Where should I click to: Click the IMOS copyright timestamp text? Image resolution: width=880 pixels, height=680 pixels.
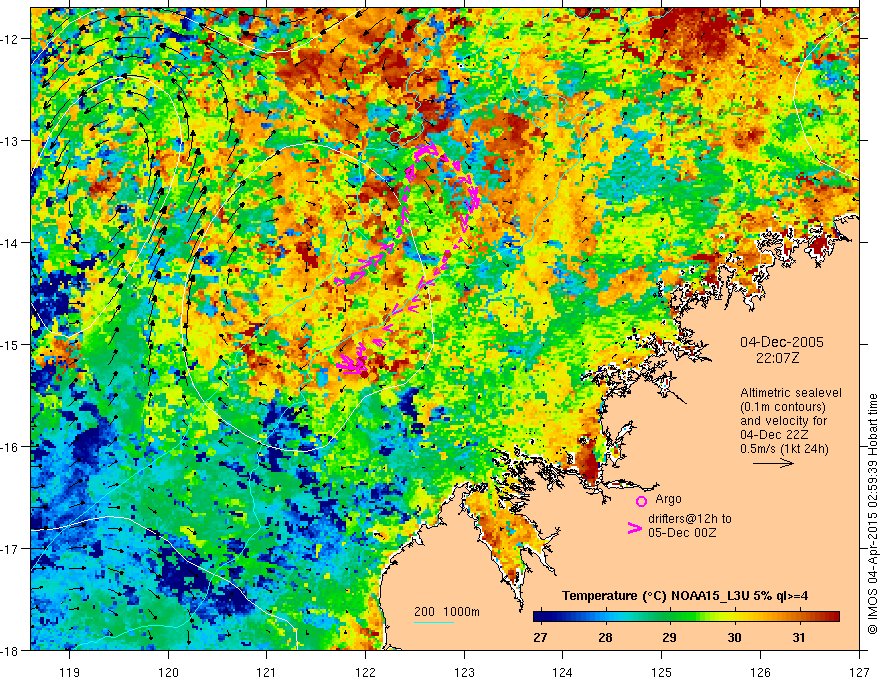coord(872,514)
